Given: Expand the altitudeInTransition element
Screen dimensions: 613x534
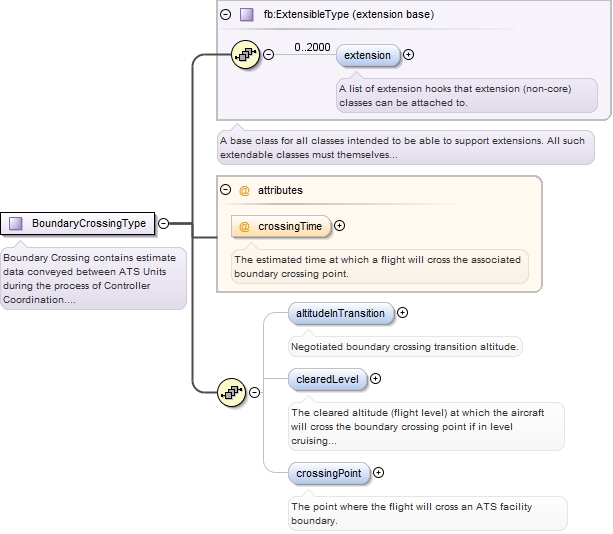Looking at the screenshot, I should 403,313.
